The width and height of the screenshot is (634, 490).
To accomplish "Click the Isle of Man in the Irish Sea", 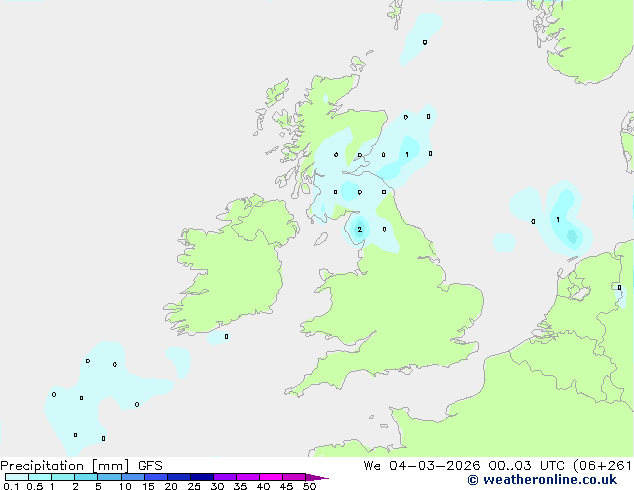I will tap(323, 237).
